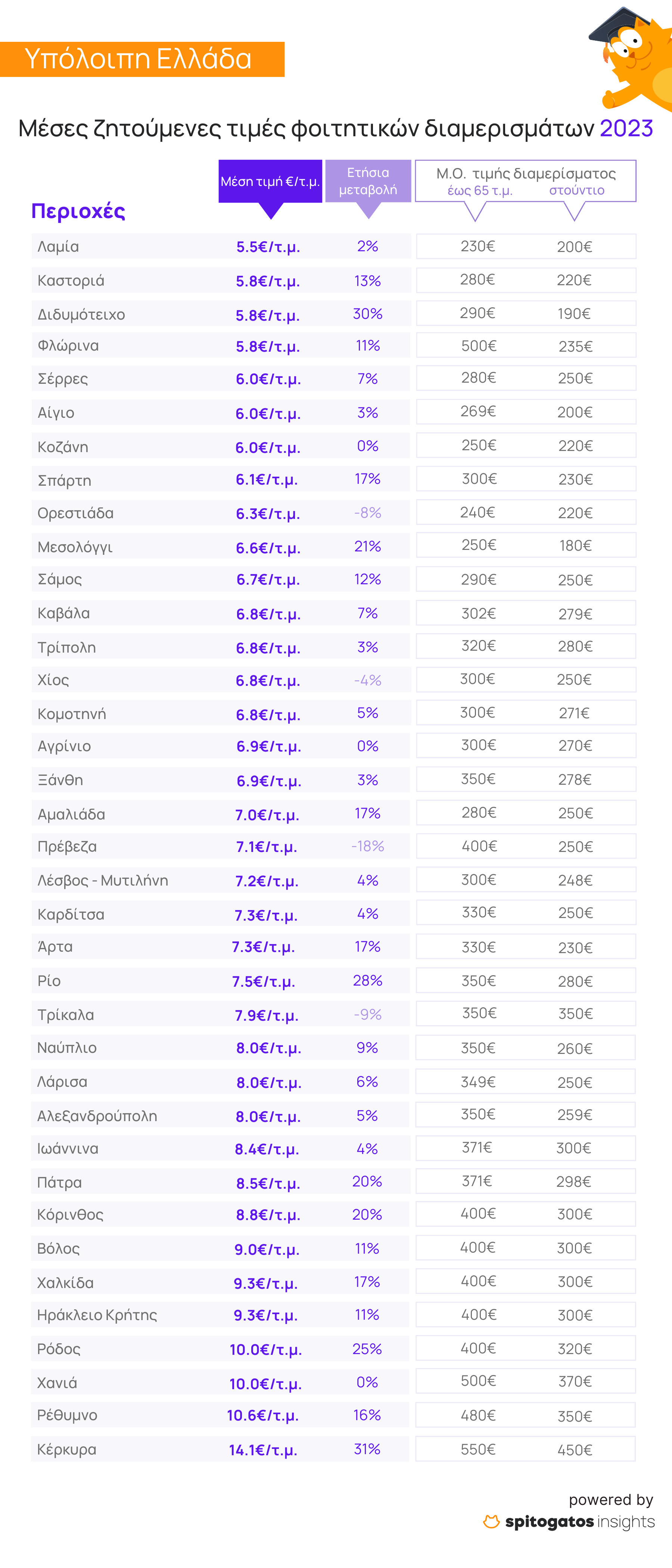Click the 30% change for Διδυμότειχο
This screenshot has height=1568, width=672.
[368, 314]
